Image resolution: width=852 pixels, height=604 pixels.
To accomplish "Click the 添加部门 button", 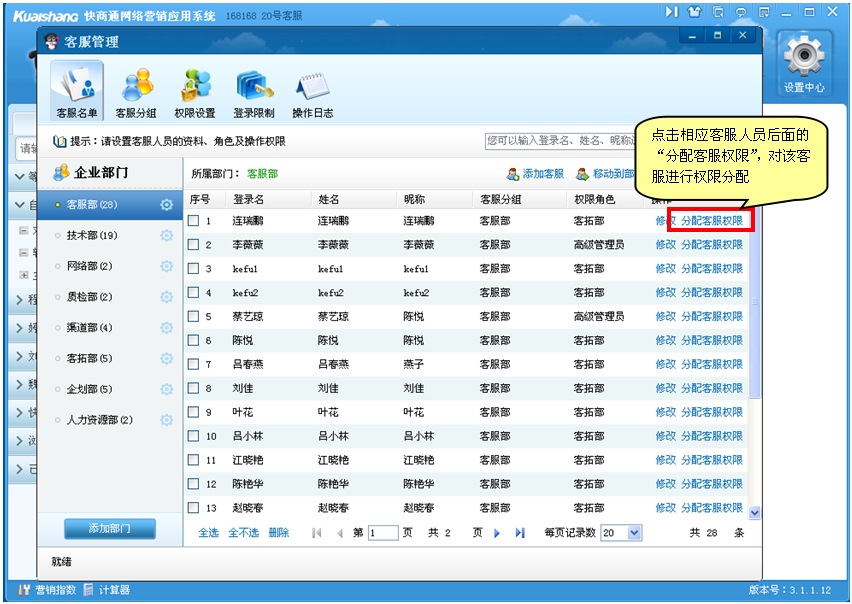I will point(109,528).
